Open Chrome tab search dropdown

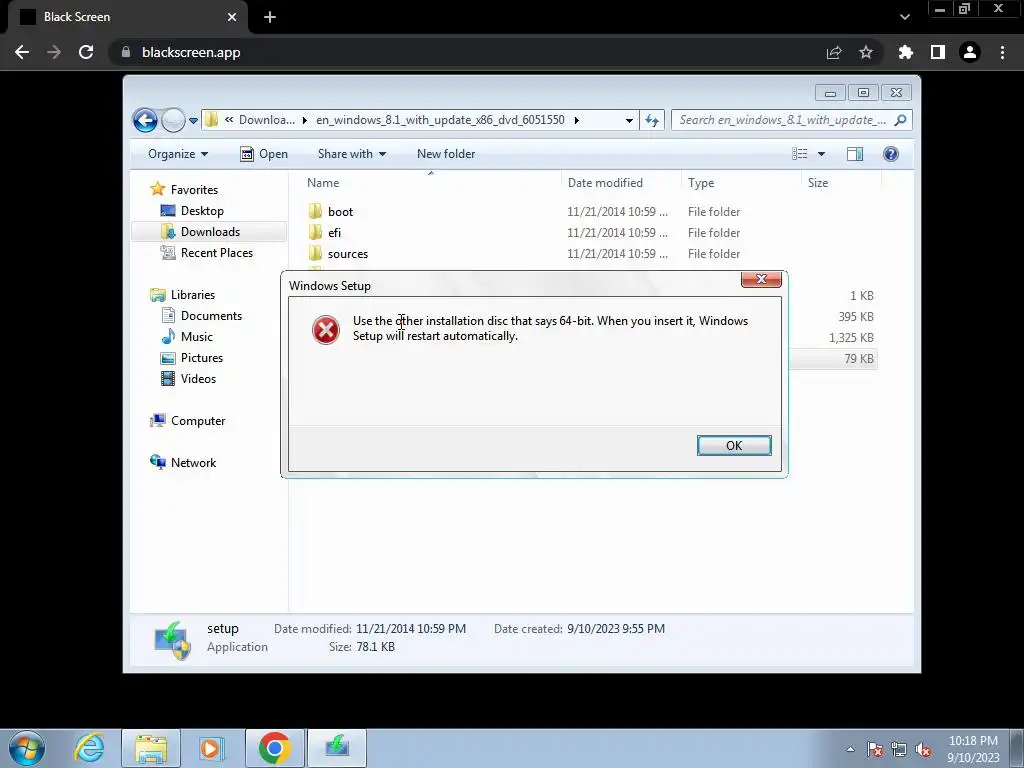[905, 17]
